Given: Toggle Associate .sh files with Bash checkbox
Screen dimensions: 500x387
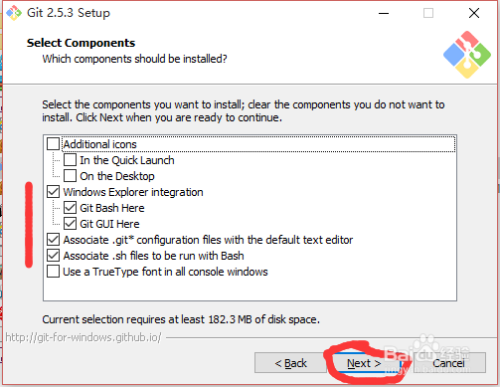Looking at the screenshot, I should tap(53, 256).
